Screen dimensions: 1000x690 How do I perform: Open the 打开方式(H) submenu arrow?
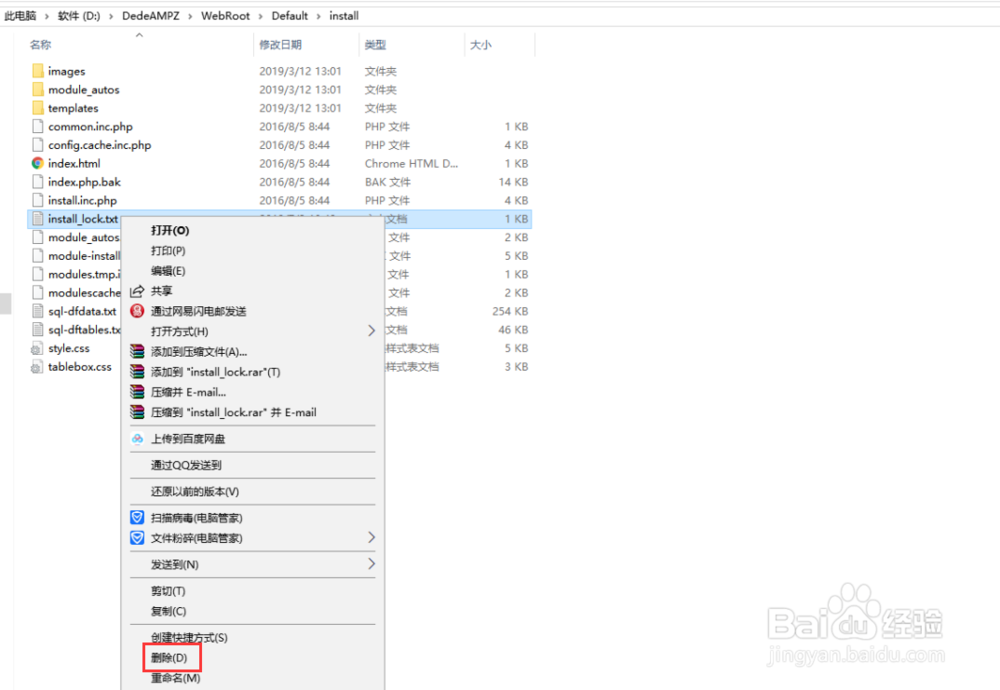click(x=370, y=330)
